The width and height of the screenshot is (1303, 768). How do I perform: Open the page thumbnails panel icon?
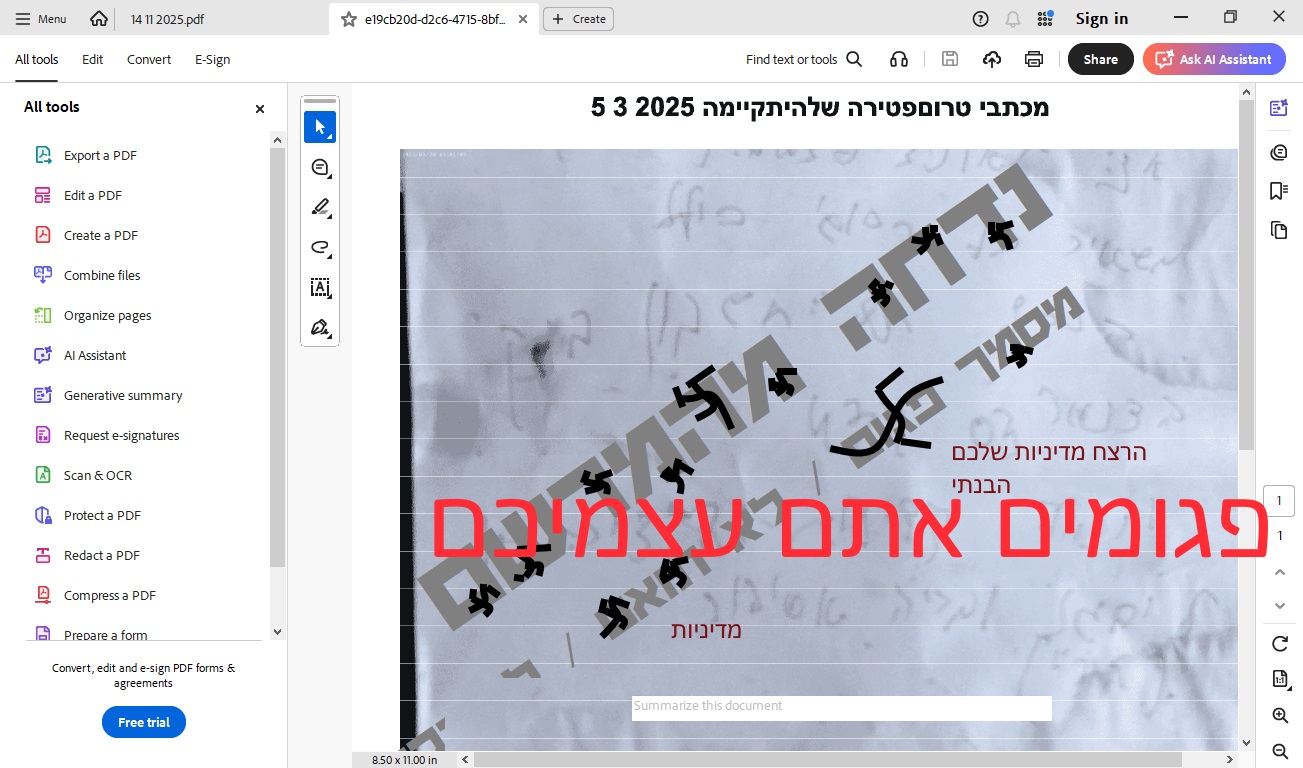[1278, 230]
